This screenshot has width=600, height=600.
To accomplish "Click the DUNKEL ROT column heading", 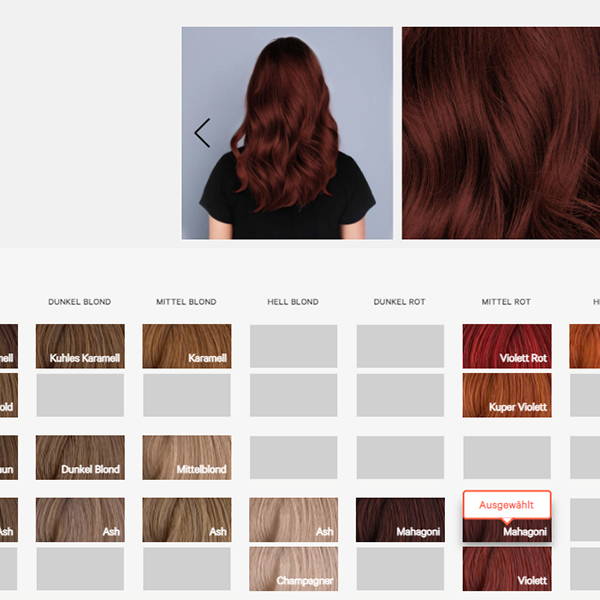I will (399, 302).
